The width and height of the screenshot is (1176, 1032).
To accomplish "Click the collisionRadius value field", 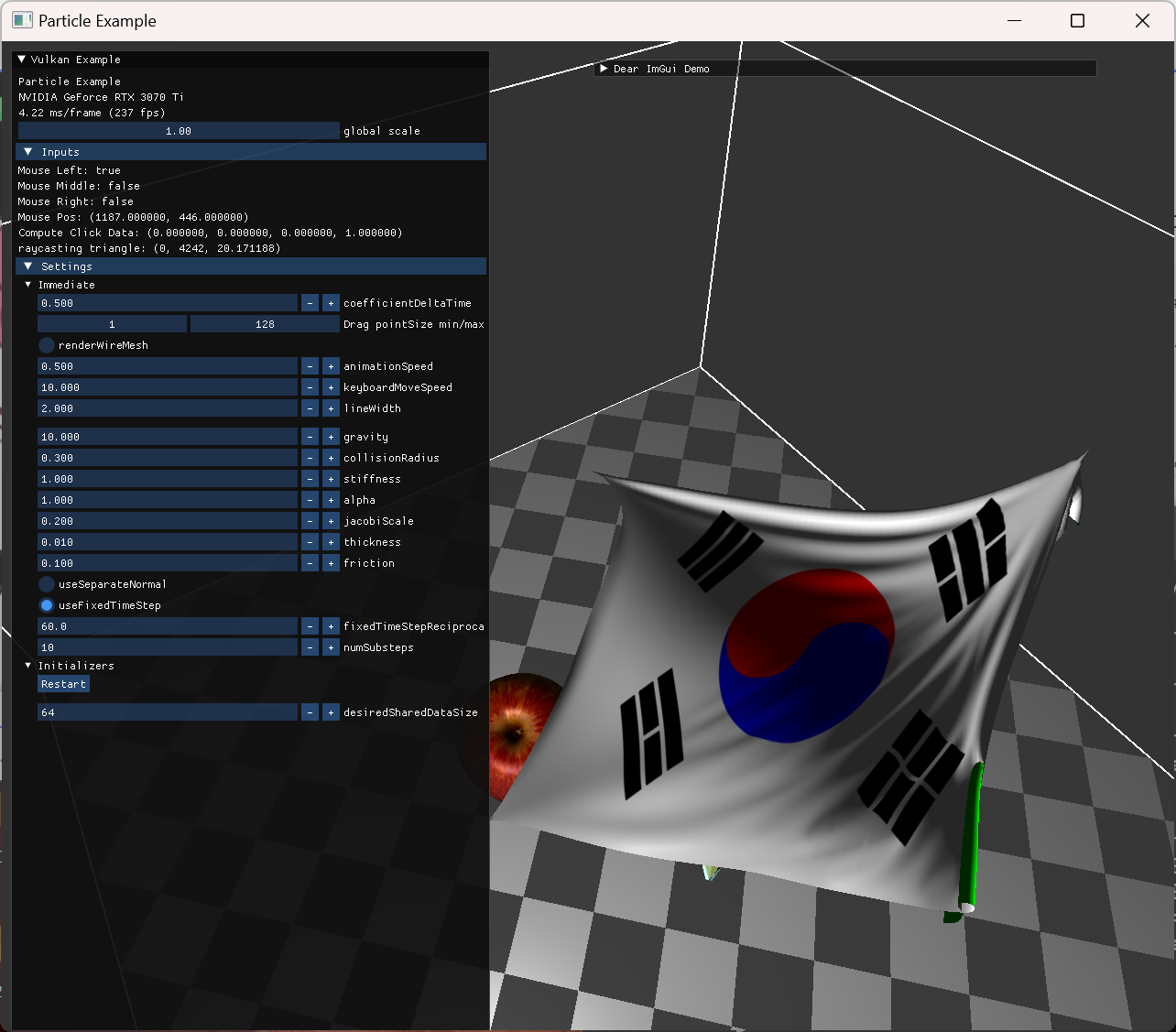I will click(x=168, y=458).
